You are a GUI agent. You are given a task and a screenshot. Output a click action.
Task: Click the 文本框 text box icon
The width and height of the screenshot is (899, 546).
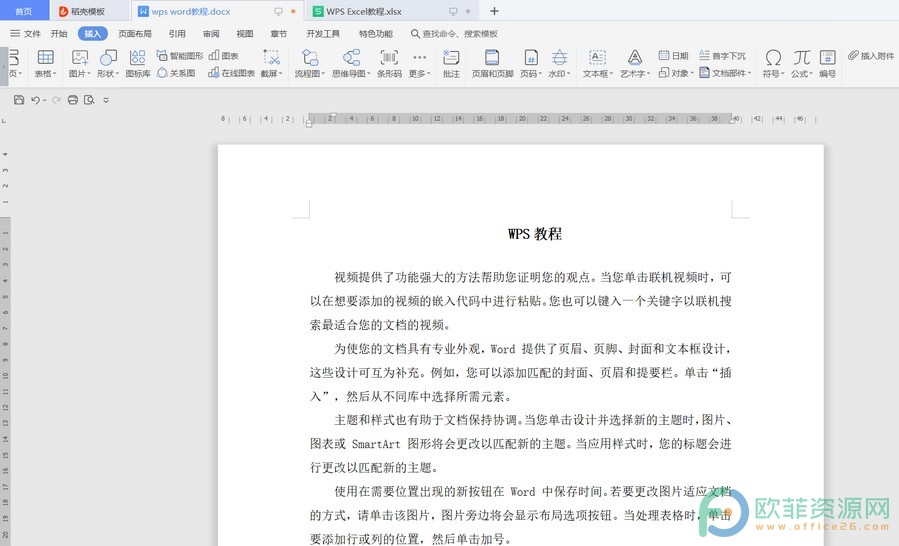point(597,57)
